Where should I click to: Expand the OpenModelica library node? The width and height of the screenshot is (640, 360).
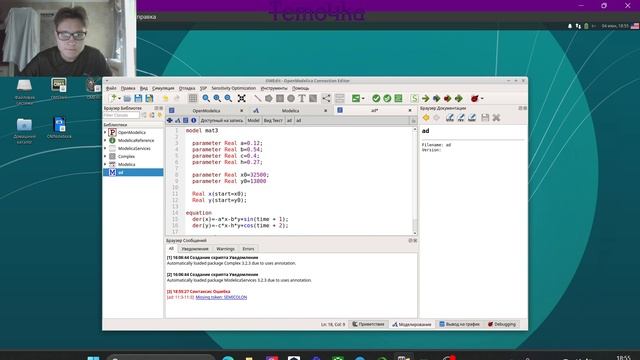(x=105, y=133)
